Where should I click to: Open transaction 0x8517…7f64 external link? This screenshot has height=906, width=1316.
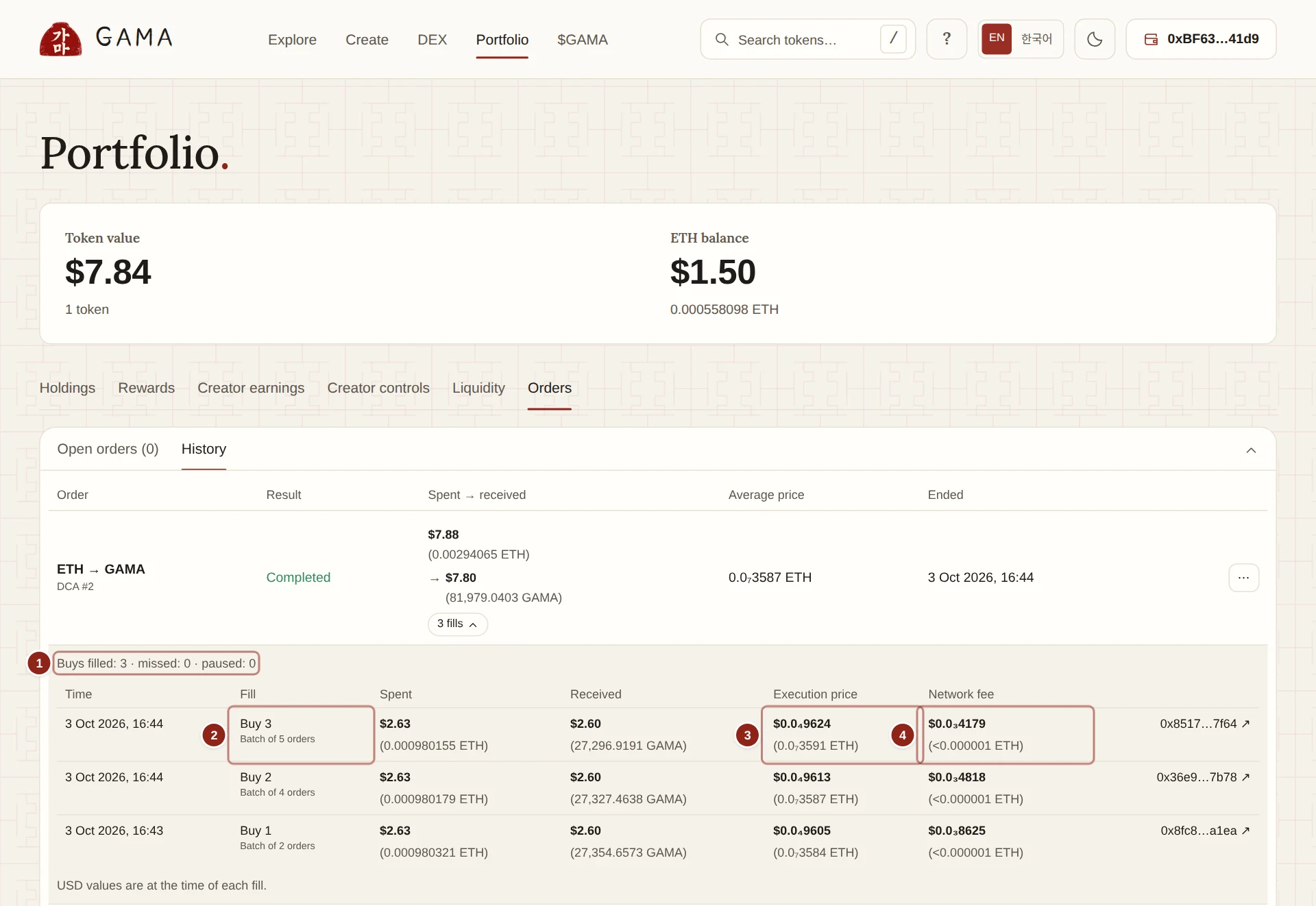point(1205,724)
